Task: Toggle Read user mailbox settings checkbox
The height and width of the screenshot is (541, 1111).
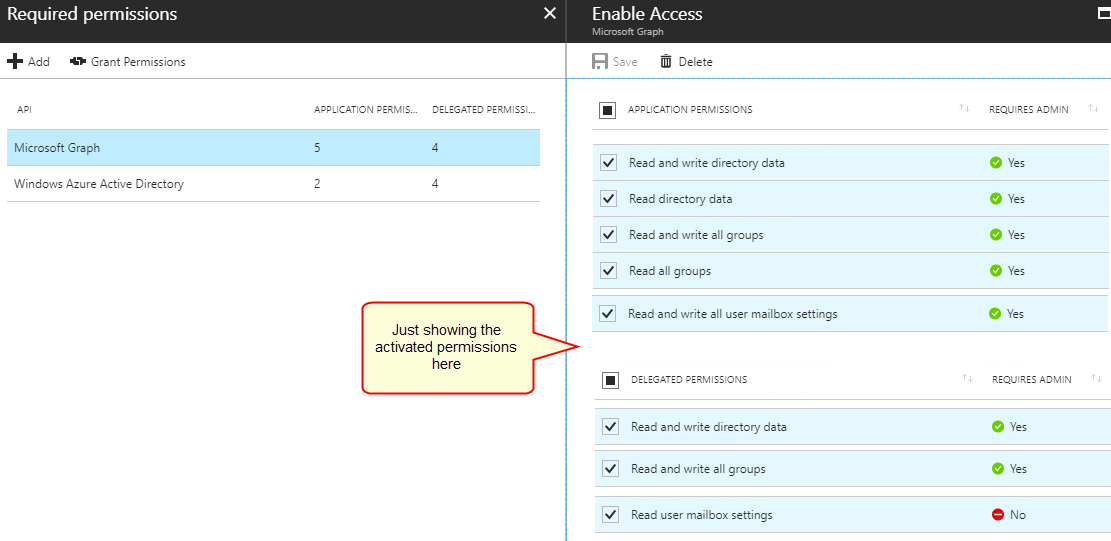Action: click(x=611, y=515)
